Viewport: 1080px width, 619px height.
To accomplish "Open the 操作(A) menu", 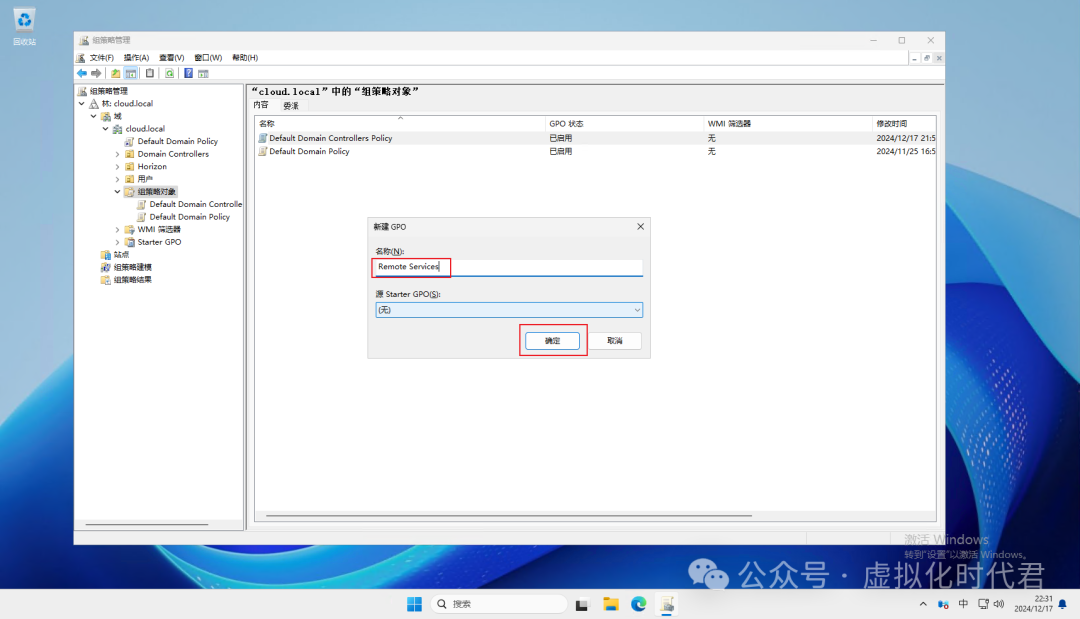I will [136, 58].
